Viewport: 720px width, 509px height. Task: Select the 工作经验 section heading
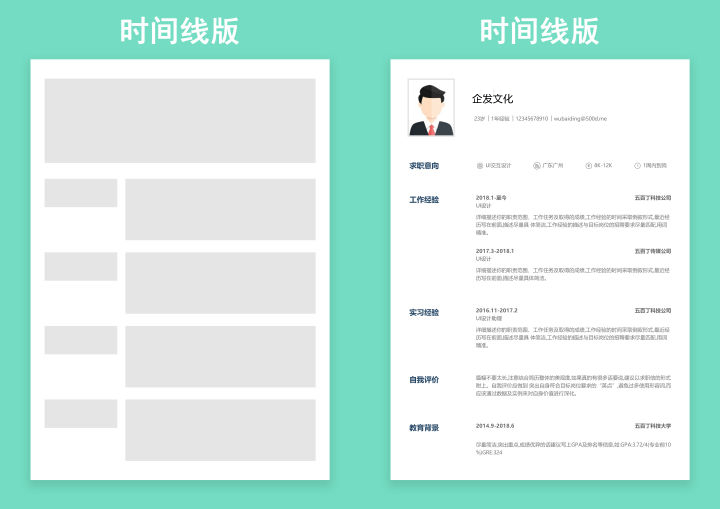click(423, 199)
